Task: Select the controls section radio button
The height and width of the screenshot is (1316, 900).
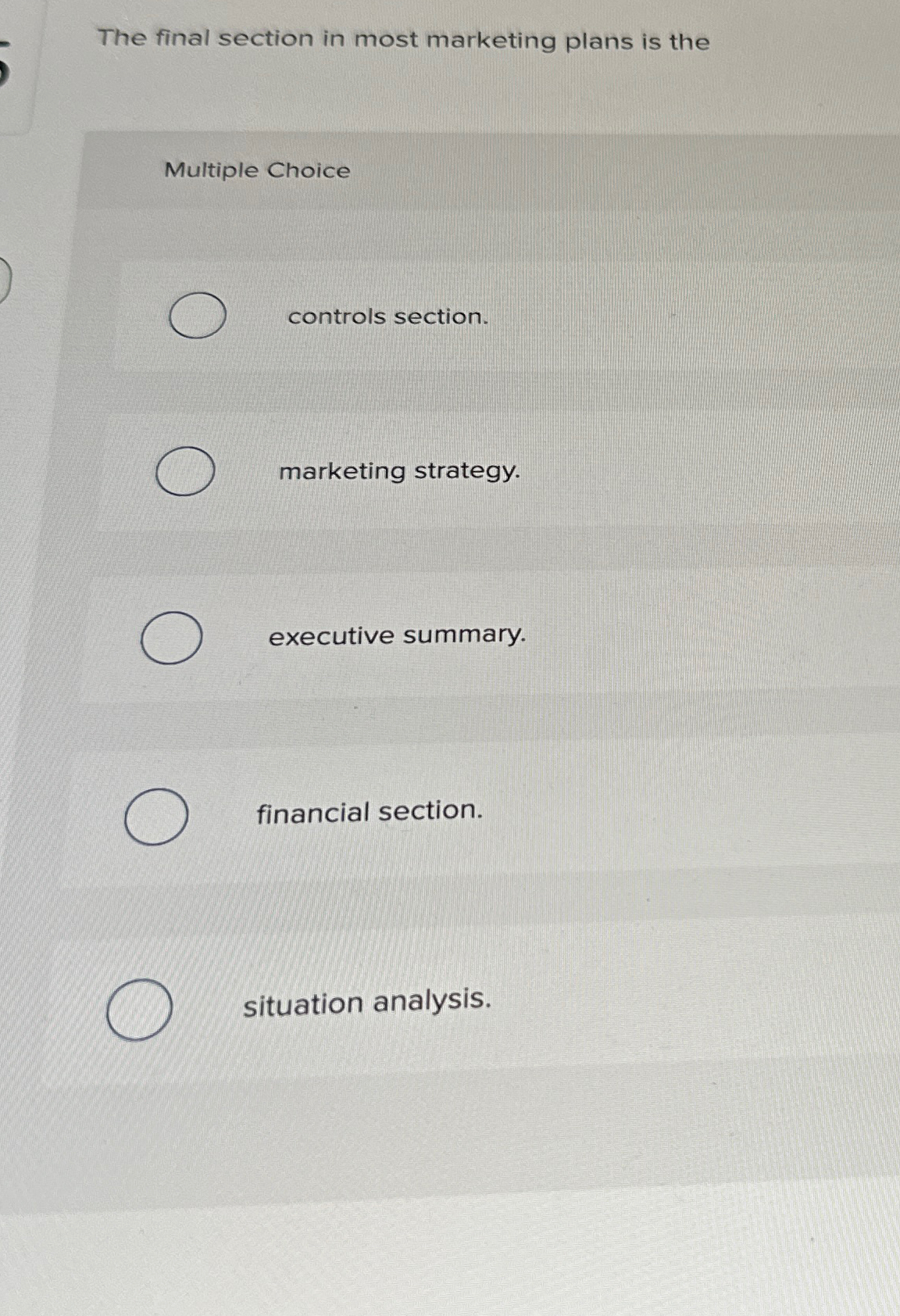Action: [197, 315]
